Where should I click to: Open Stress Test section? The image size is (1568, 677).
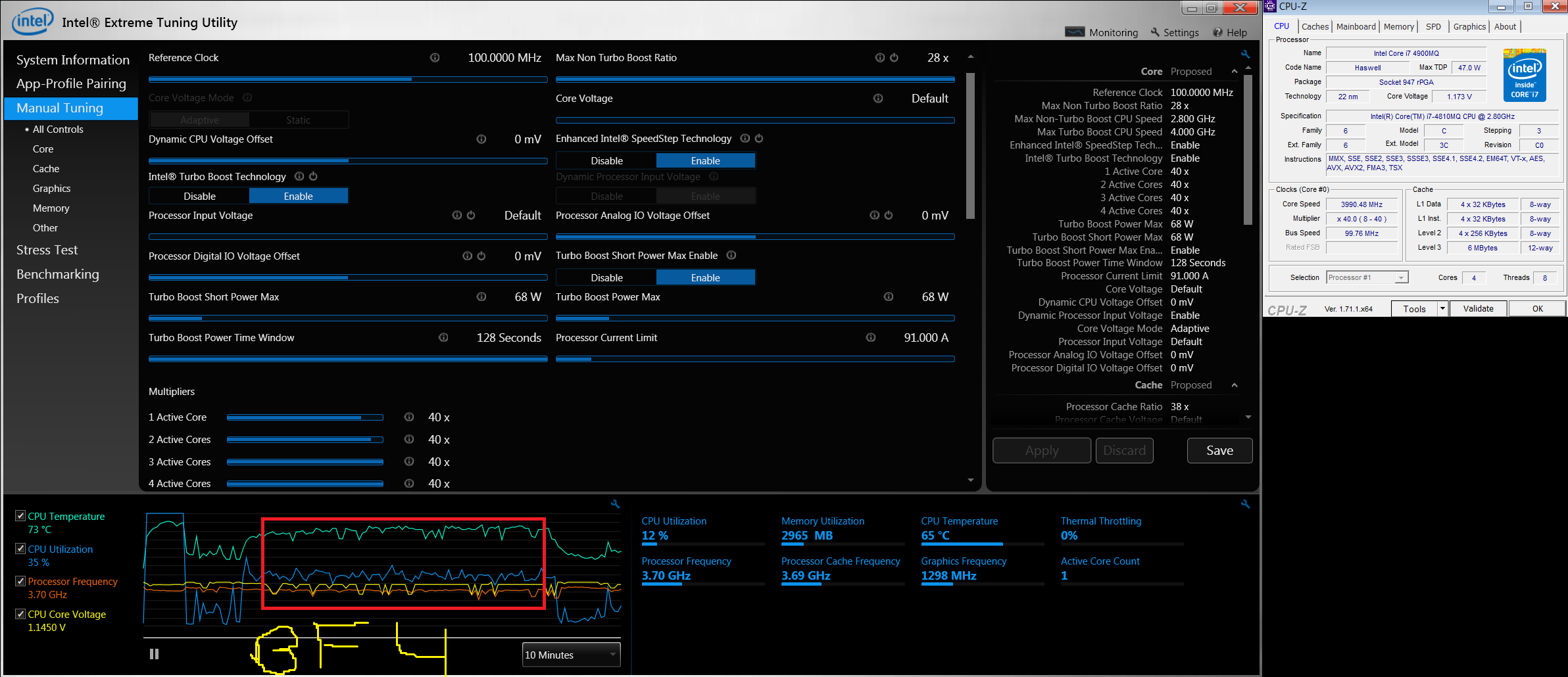coord(47,250)
